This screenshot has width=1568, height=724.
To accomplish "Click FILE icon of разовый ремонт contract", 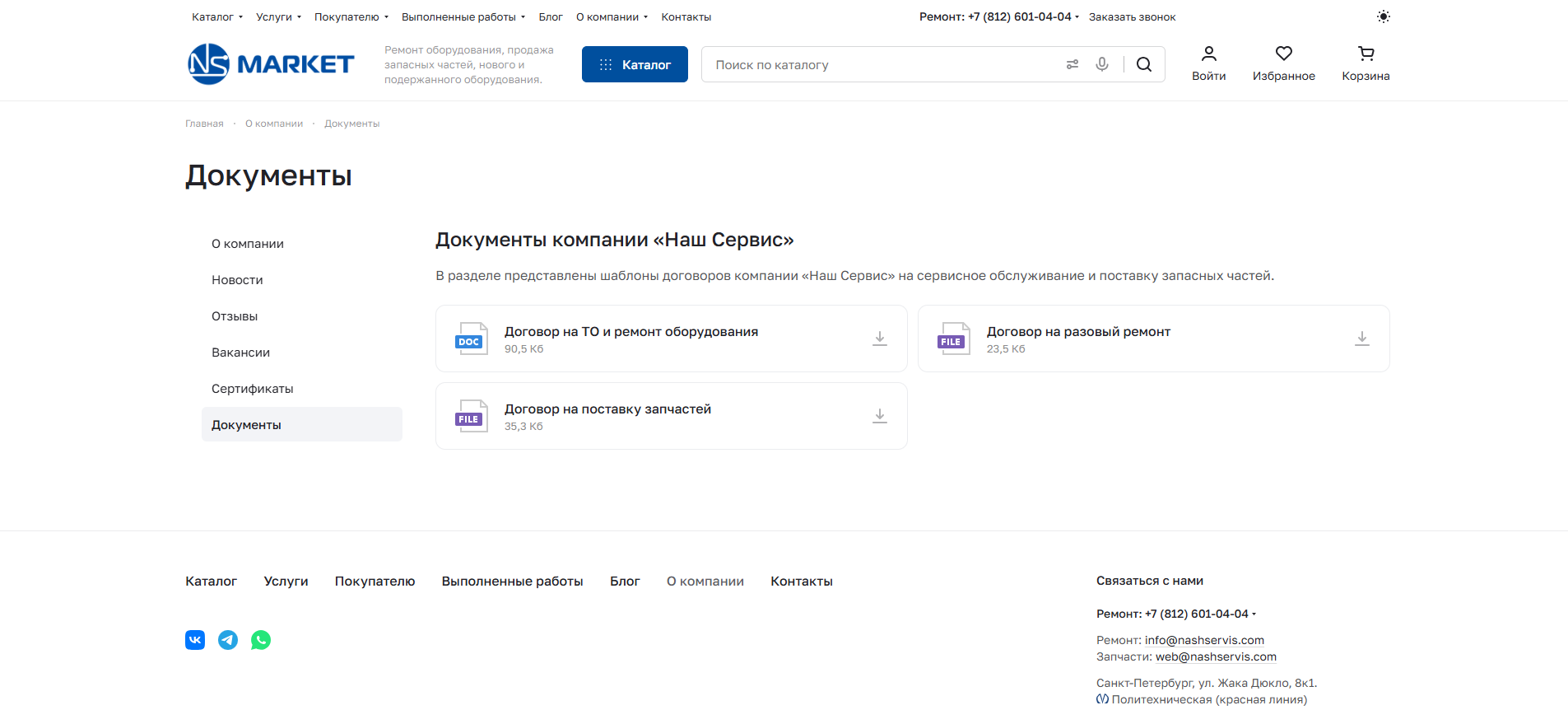I will pyautogui.click(x=954, y=339).
